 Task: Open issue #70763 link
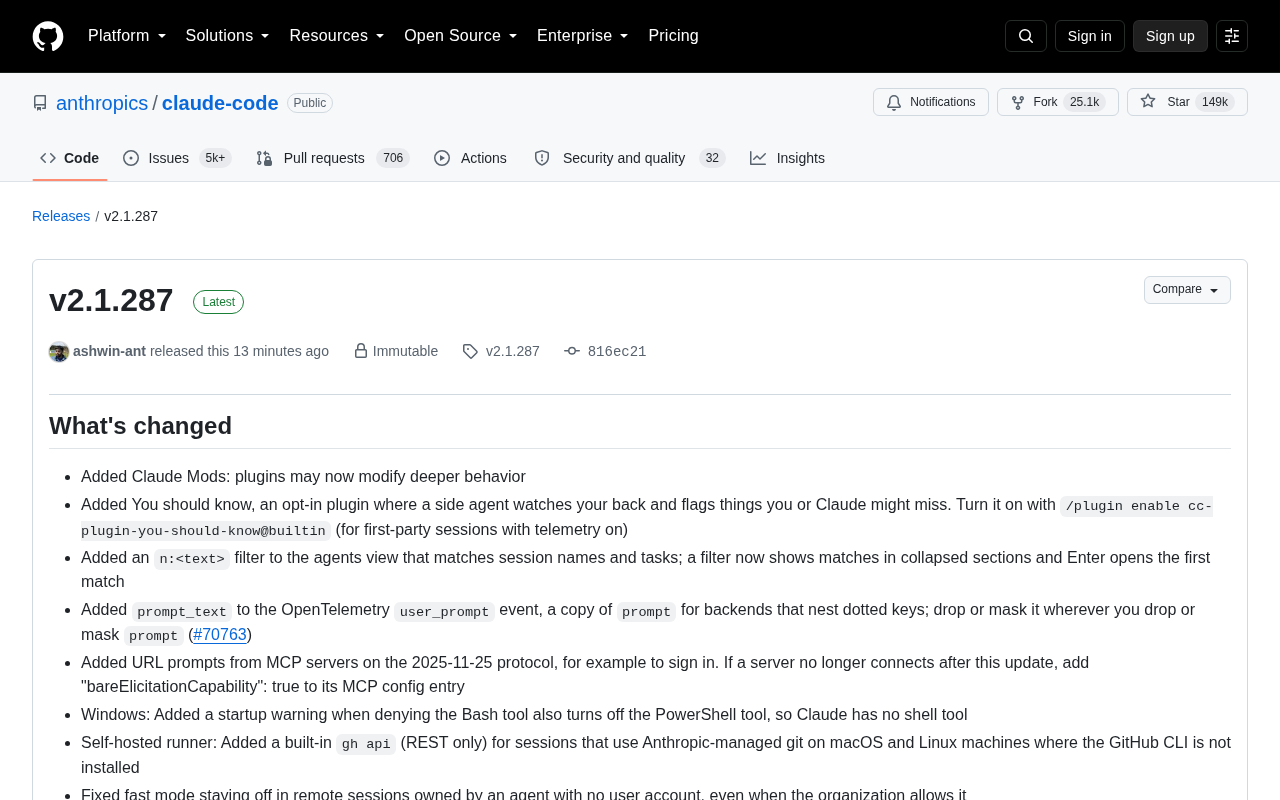click(220, 635)
